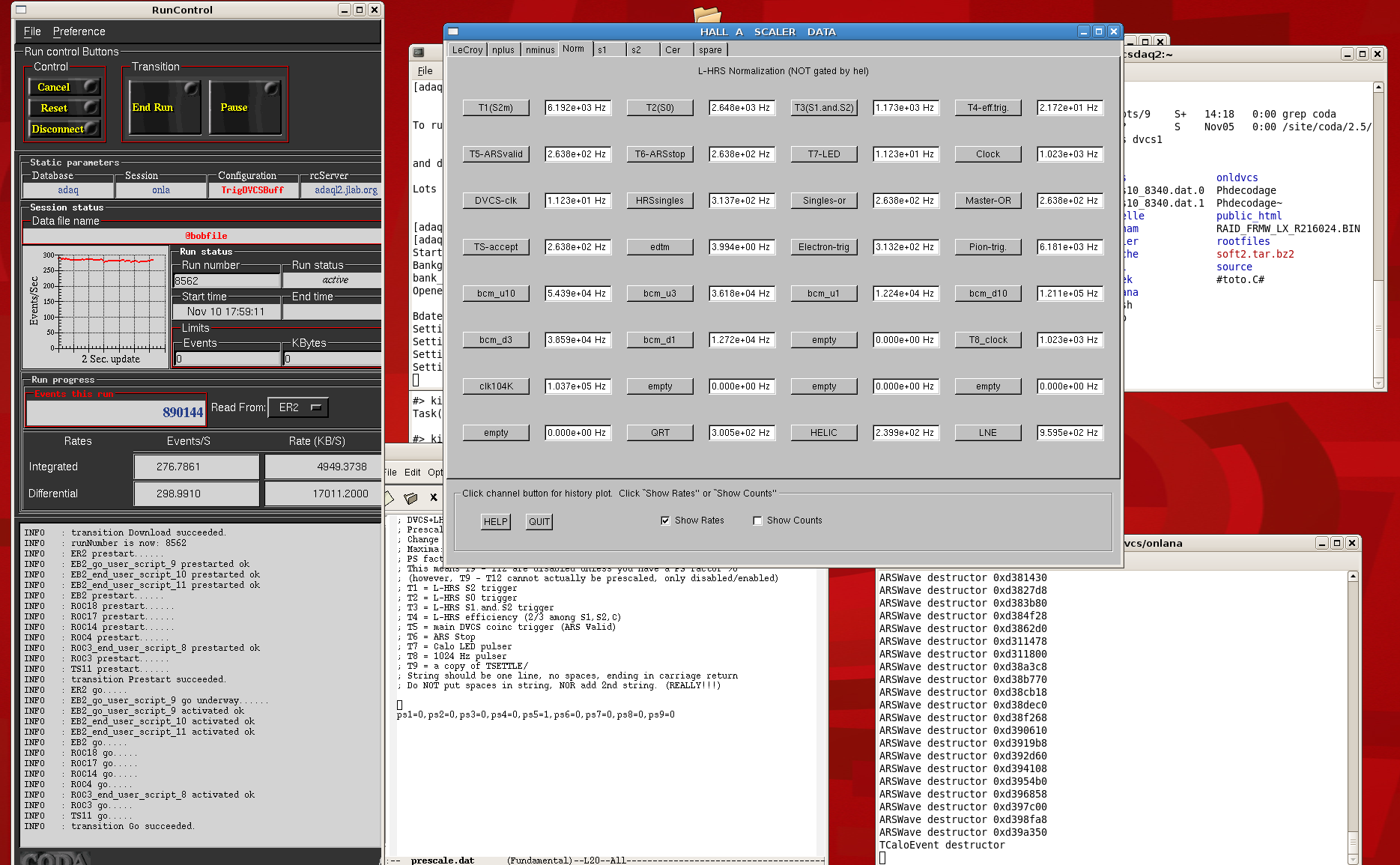Click the T7-LED channel button
Image resolution: width=1400 pixels, height=865 pixels.
[x=824, y=154]
